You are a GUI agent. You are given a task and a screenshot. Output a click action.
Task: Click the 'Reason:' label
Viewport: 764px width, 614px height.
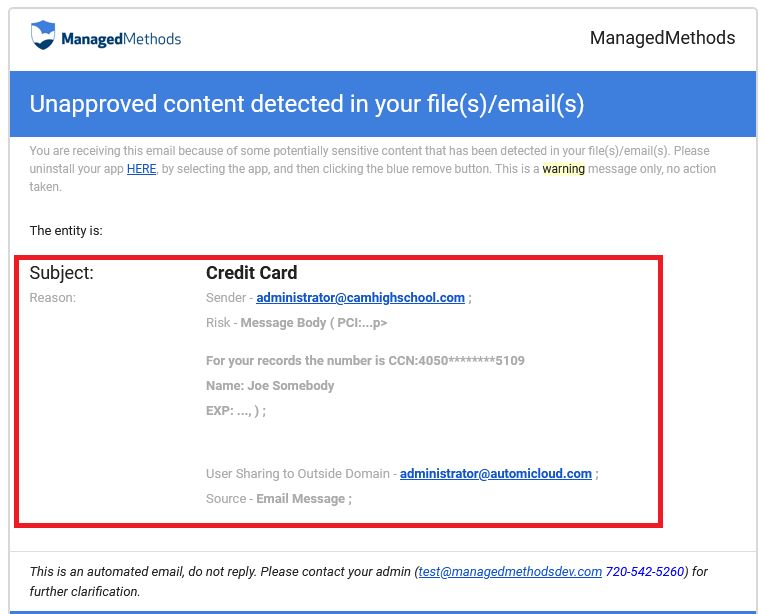coord(53,297)
